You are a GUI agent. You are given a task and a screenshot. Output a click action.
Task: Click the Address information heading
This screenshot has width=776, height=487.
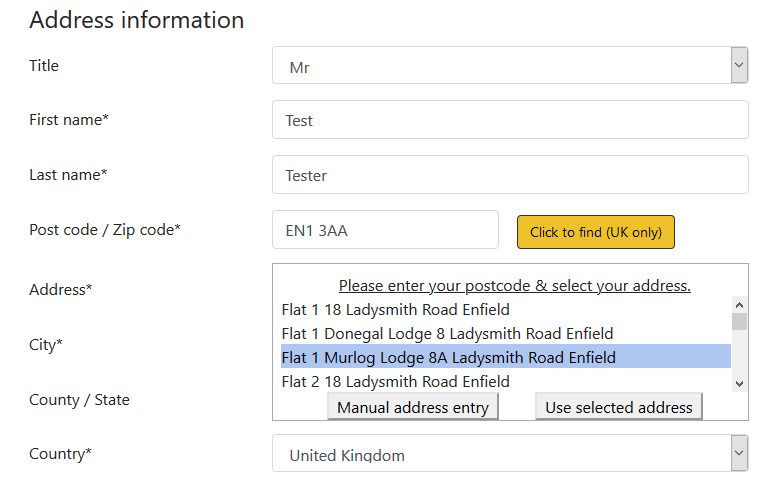tap(137, 20)
